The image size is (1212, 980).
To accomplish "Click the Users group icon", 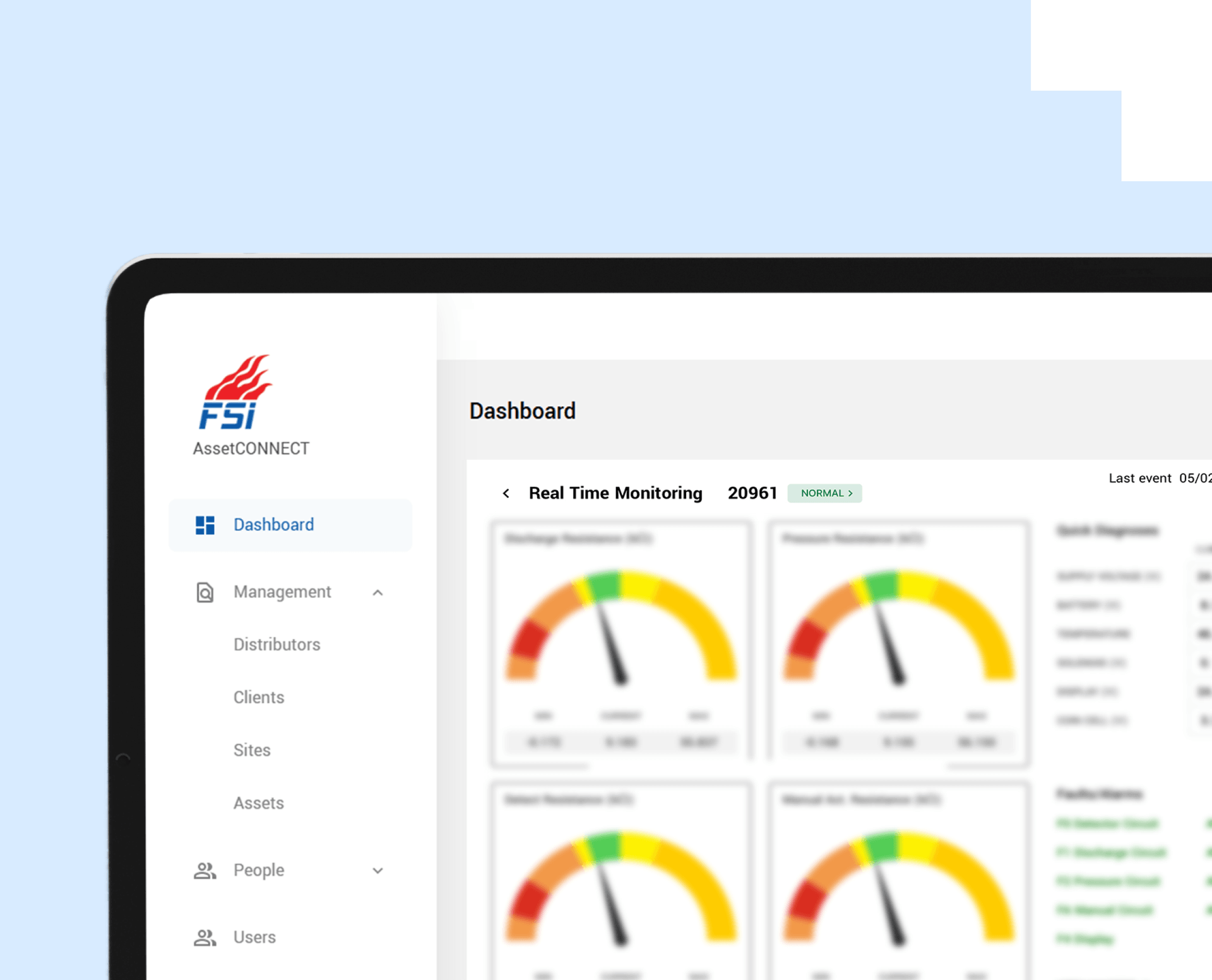I will (x=205, y=938).
